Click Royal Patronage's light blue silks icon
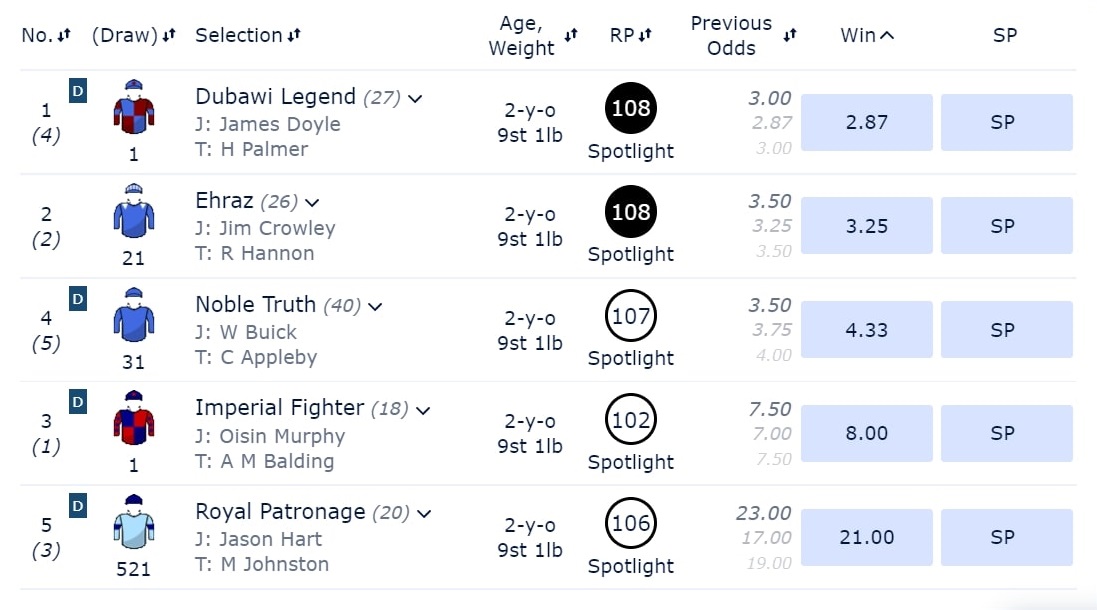The width and height of the screenshot is (1097, 610). coord(134,524)
